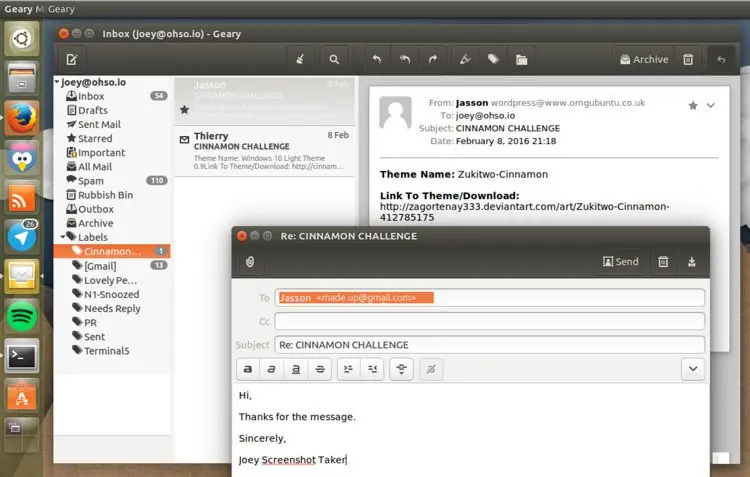Discard the draft with compose trash icon

point(663,262)
